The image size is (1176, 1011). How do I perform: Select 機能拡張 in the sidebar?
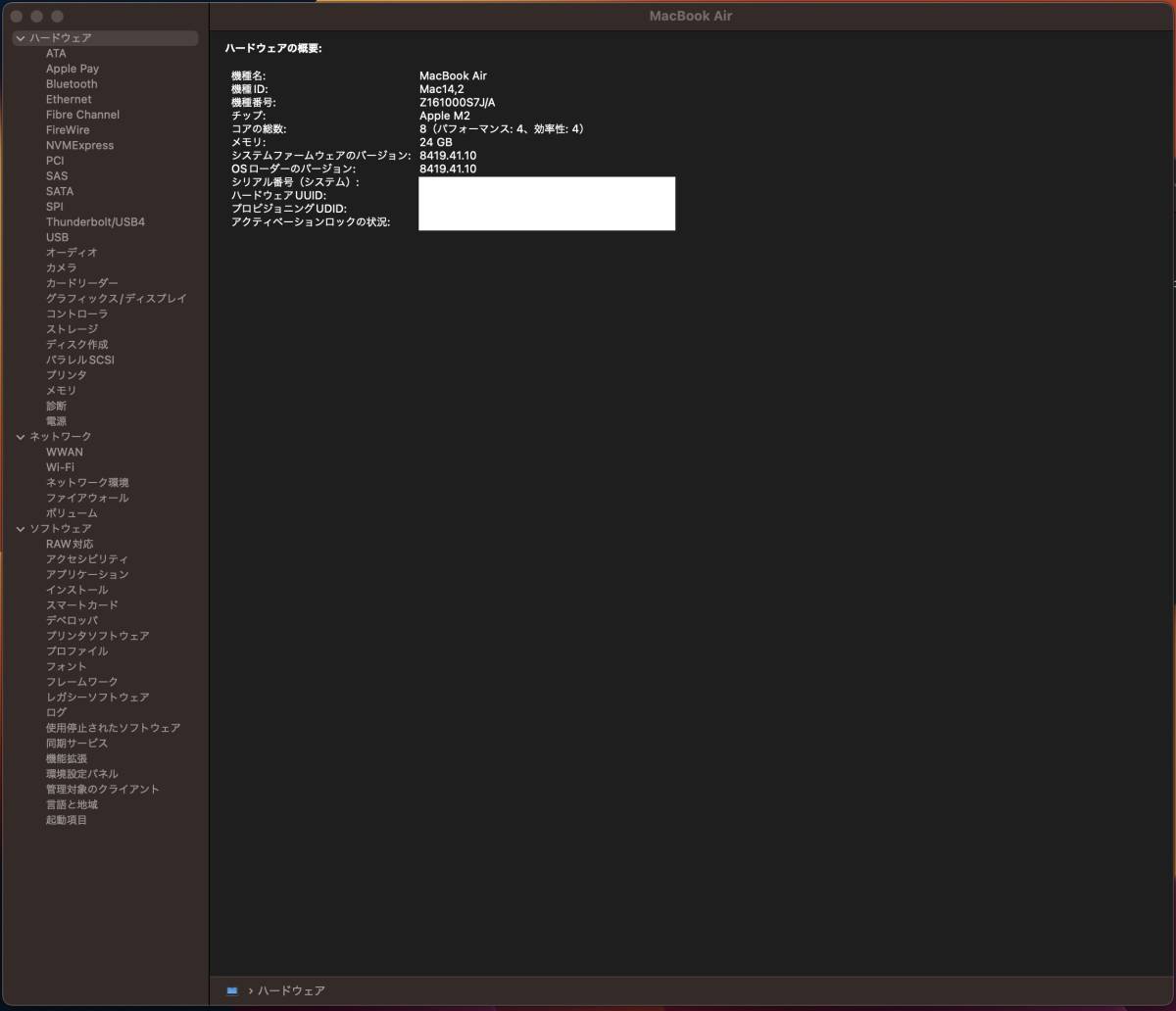point(66,758)
